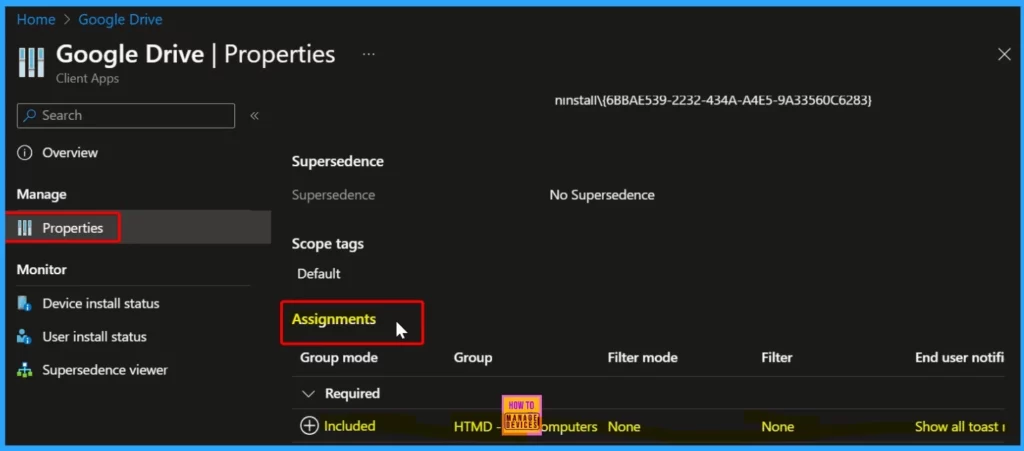The height and width of the screenshot is (451, 1024).
Task: Click the Required group label
Action: [x=352, y=394]
